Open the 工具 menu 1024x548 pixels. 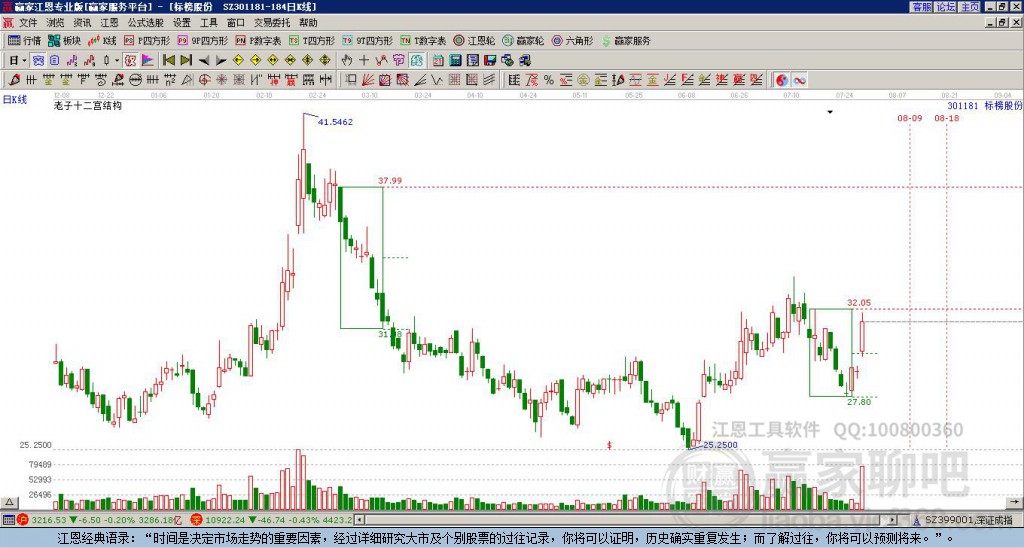click(209, 23)
